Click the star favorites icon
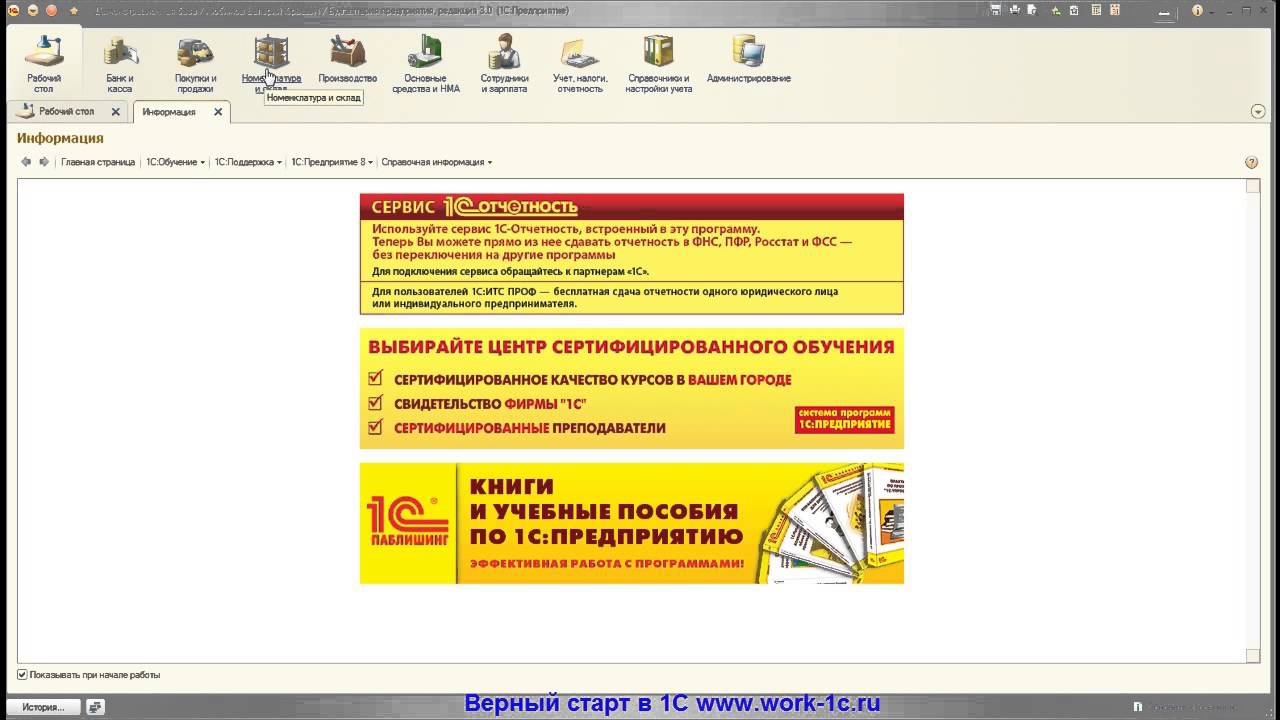 (74, 10)
